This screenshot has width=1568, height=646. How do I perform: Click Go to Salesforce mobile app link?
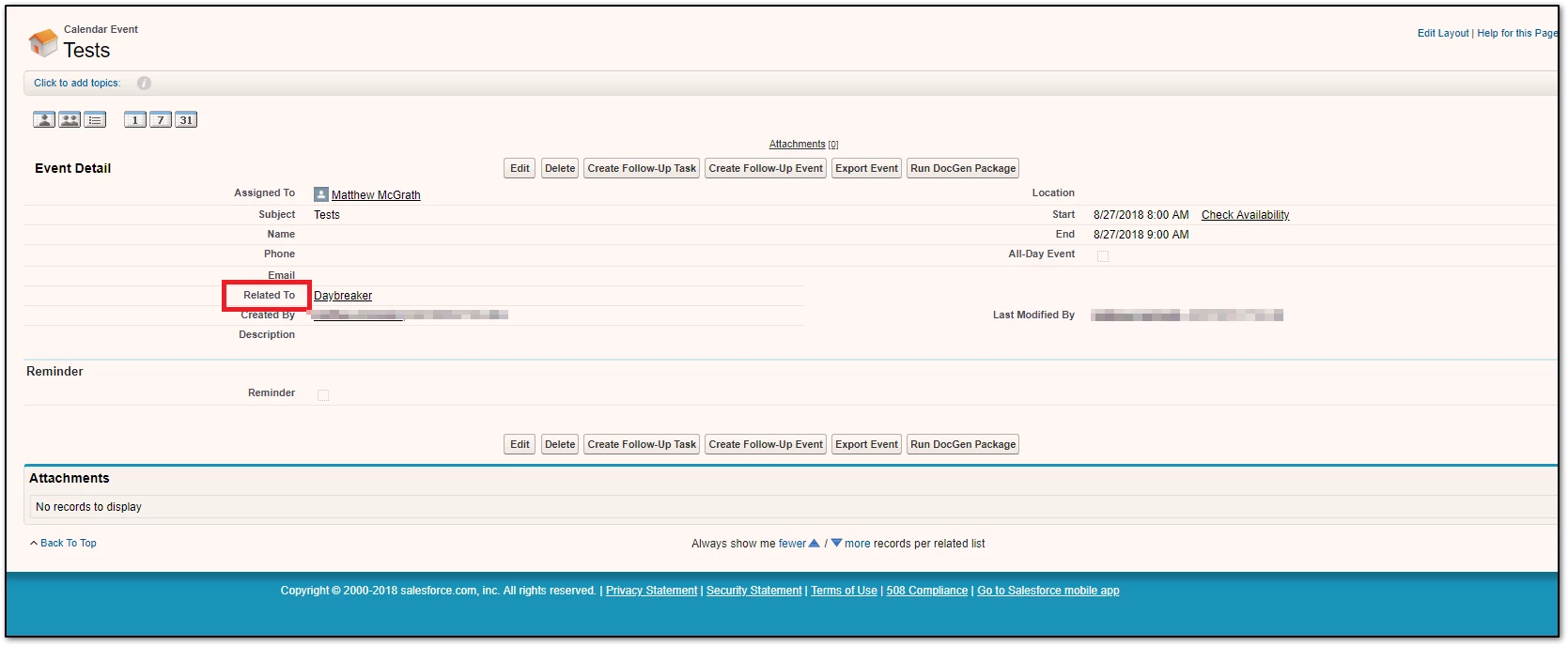[x=1048, y=591]
